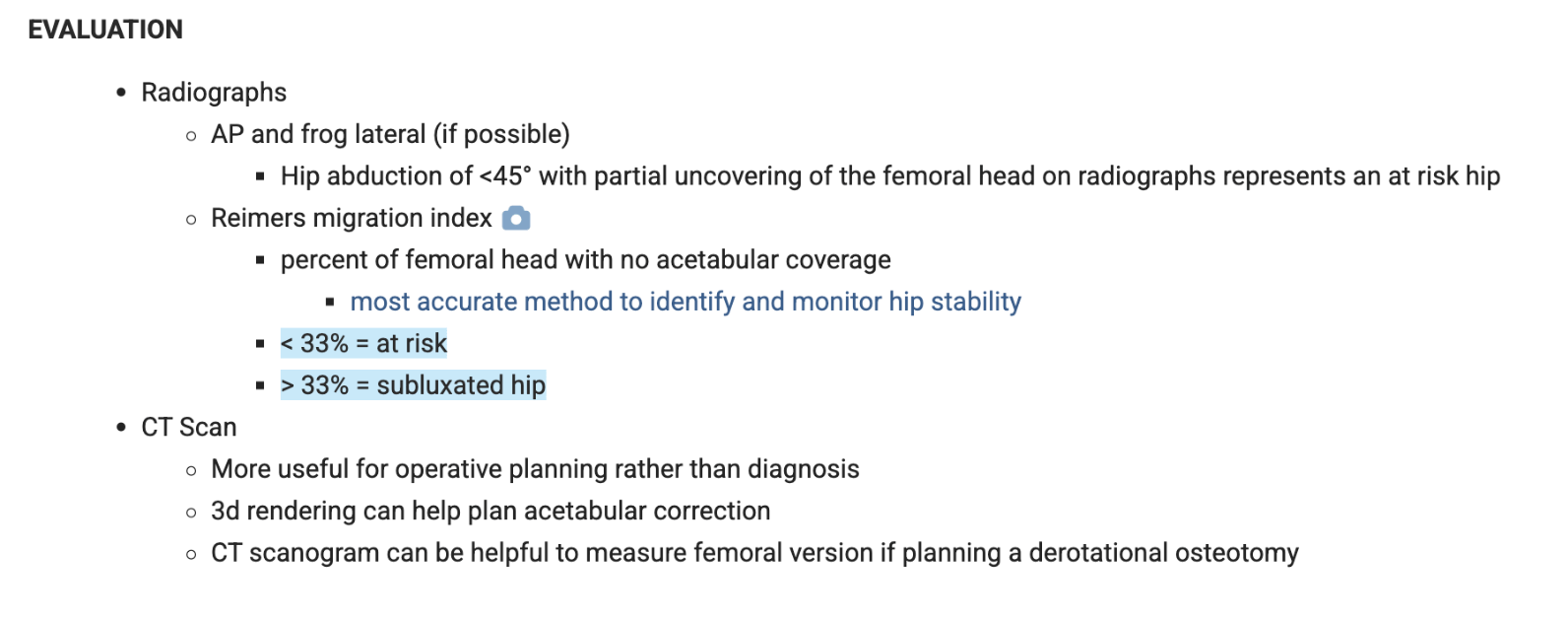Click the camera icon beside Reimers migration index
Viewport: 1568px width, 619px height.
click(x=516, y=218)
